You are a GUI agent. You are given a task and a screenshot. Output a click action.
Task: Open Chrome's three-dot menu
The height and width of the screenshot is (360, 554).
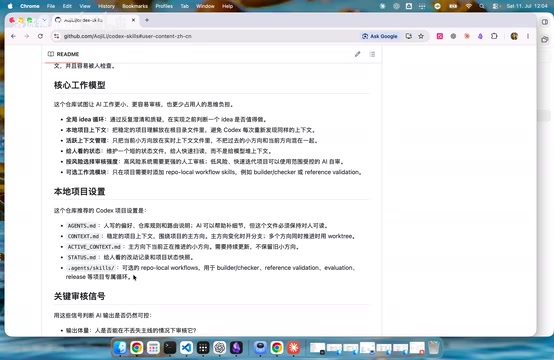click(x=528, y=36)
